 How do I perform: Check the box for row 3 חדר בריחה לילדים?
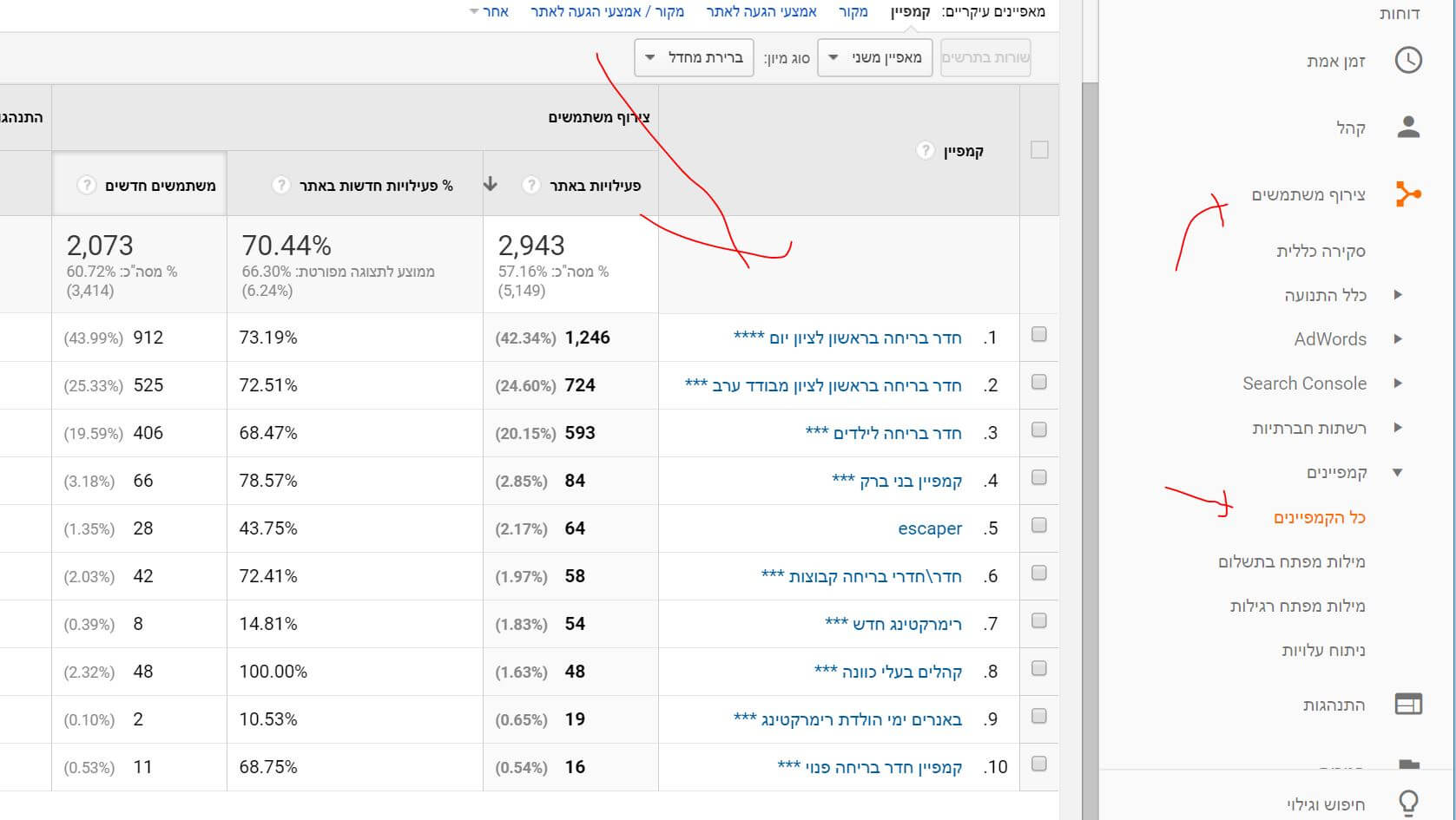click(1038, 430)
